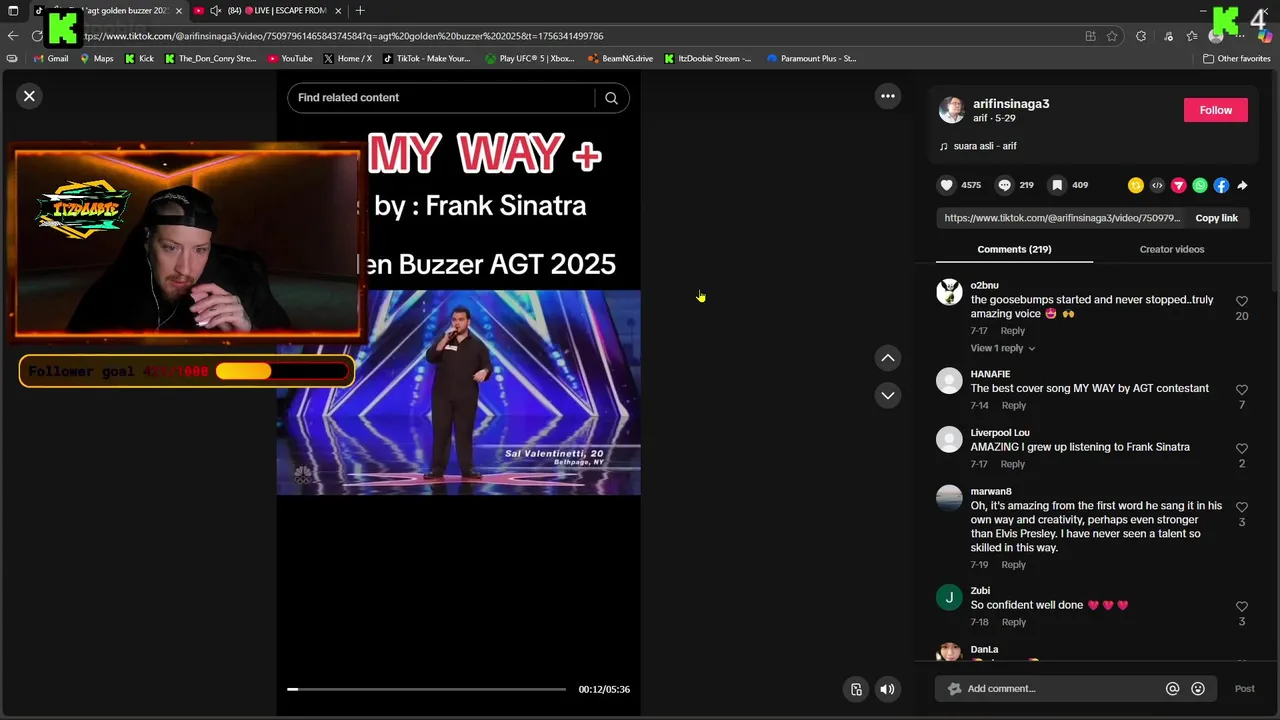This screenshot has width=1280, height=720.
Task: Open the arifinsinaga3 username link
Action: coord(1011,104)
